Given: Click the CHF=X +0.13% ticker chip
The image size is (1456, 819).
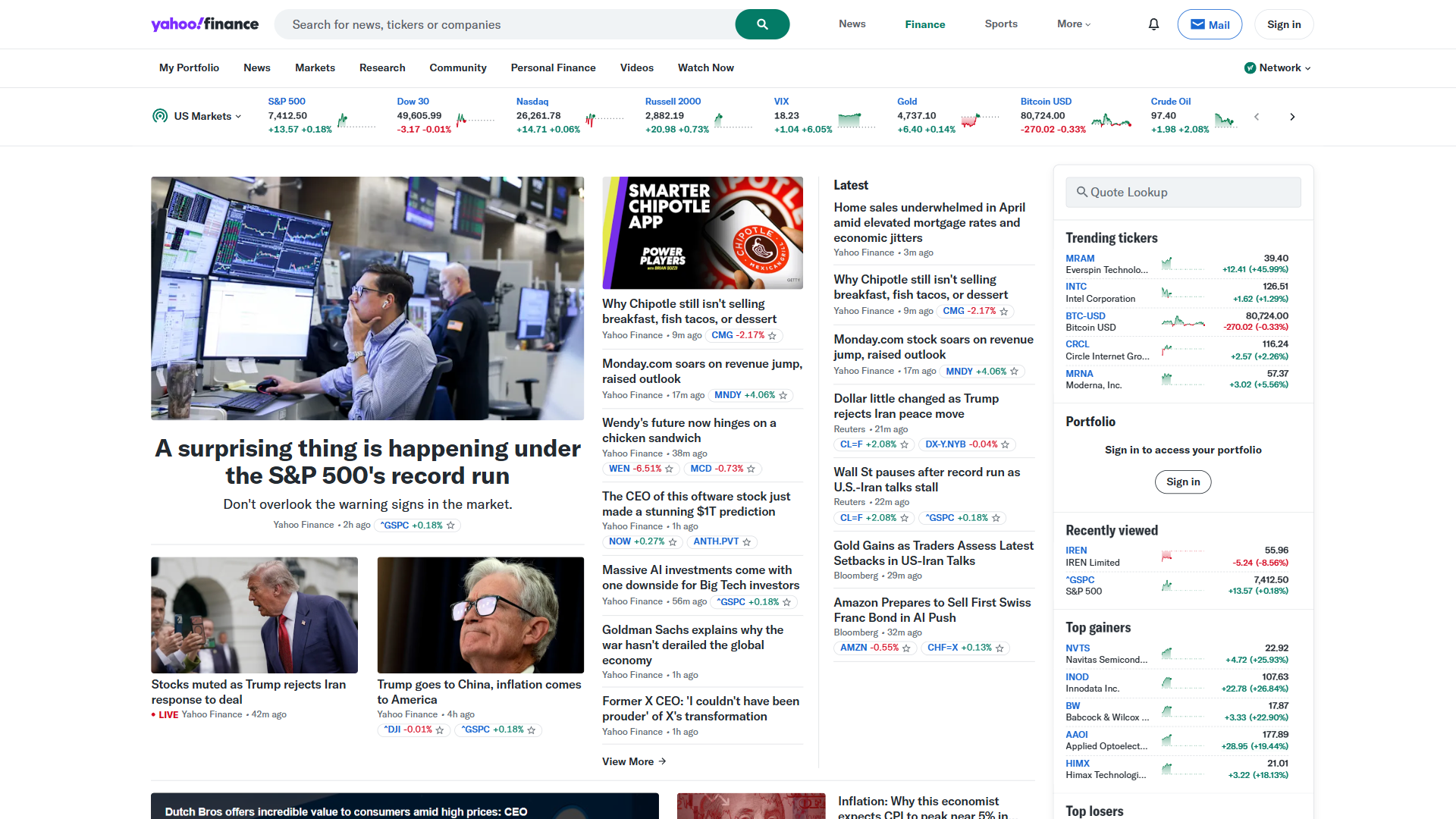Looking at the screenshot, I should [965, 648].
